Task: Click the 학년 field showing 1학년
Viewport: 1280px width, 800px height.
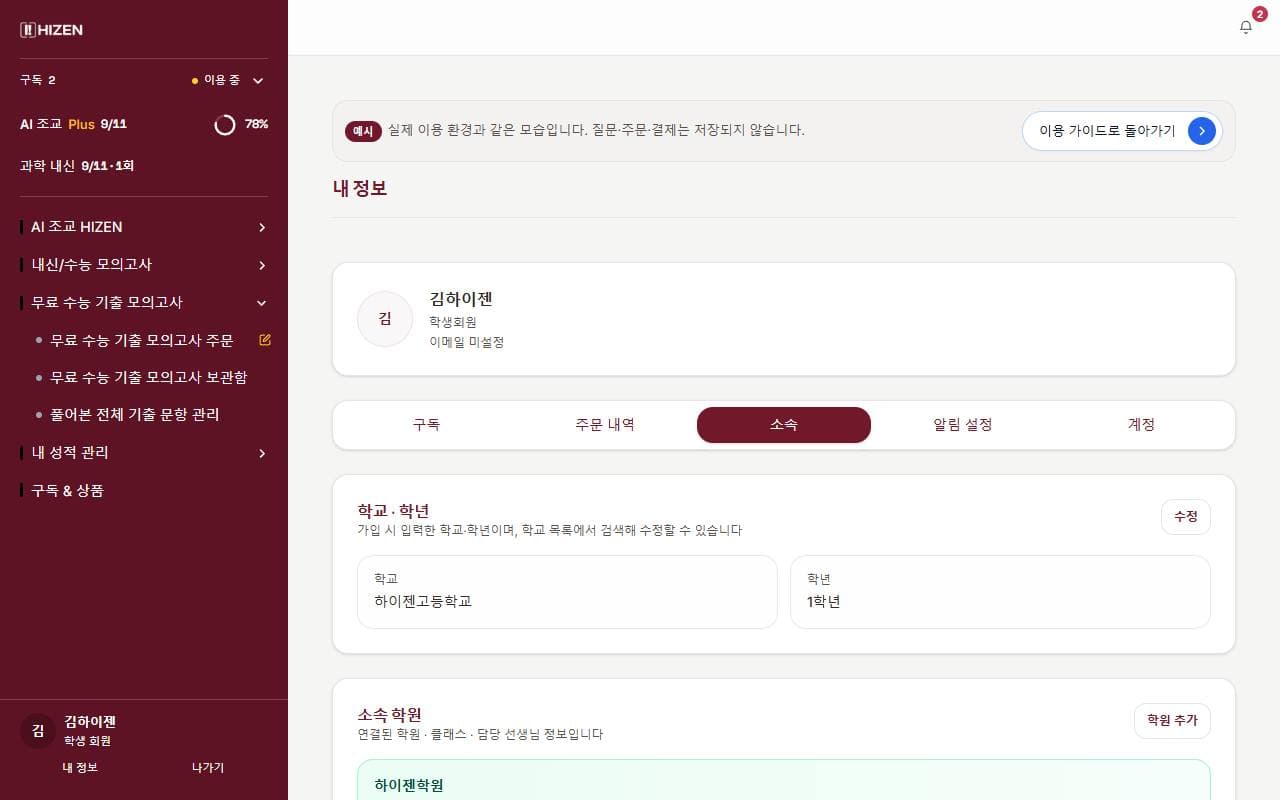Action: (1000, 592)
